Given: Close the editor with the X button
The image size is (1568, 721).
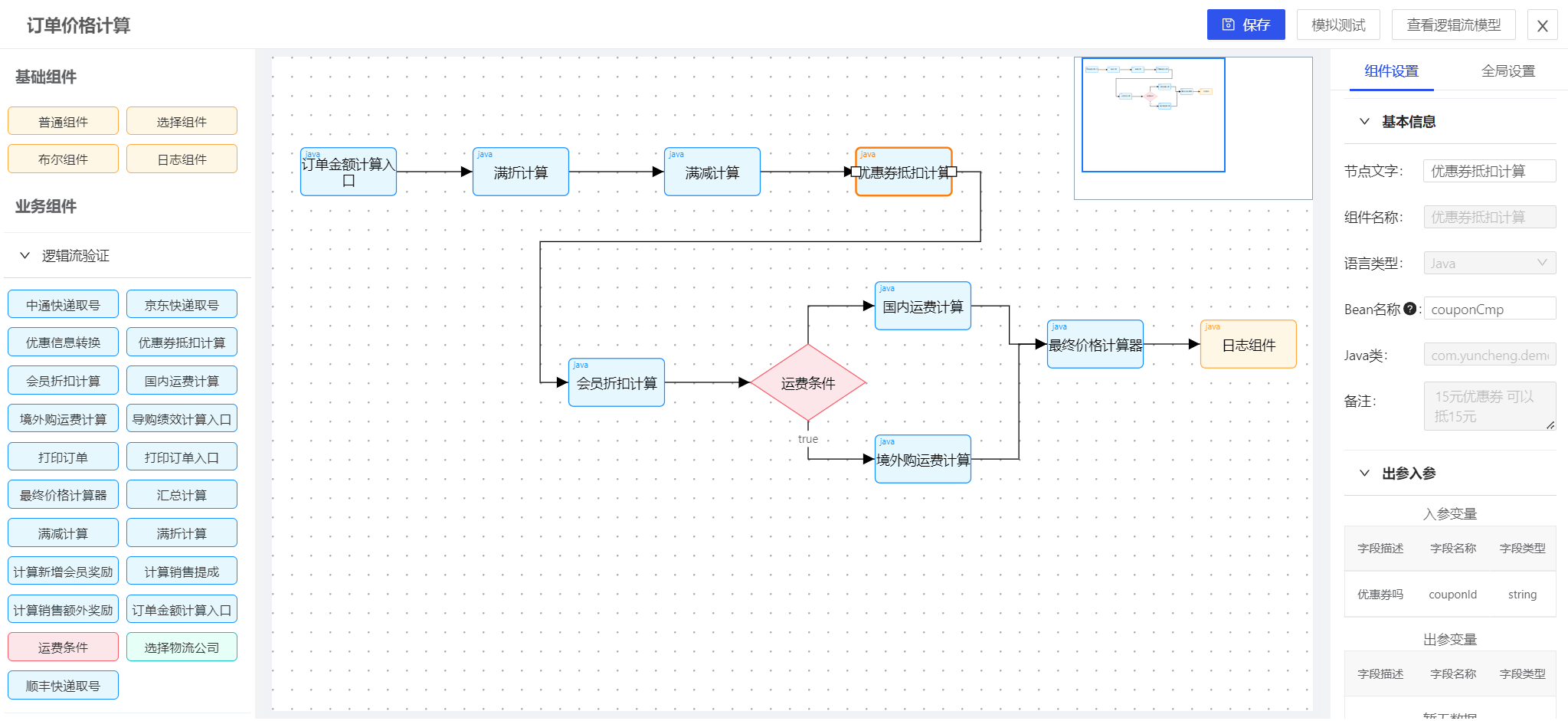Looking at the screenshot, I should [1542, 25].
